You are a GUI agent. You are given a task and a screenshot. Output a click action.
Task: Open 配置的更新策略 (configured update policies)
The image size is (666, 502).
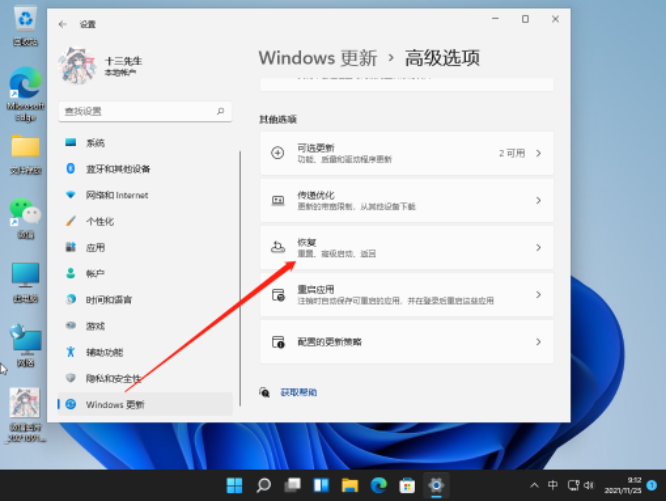point(406,341)
